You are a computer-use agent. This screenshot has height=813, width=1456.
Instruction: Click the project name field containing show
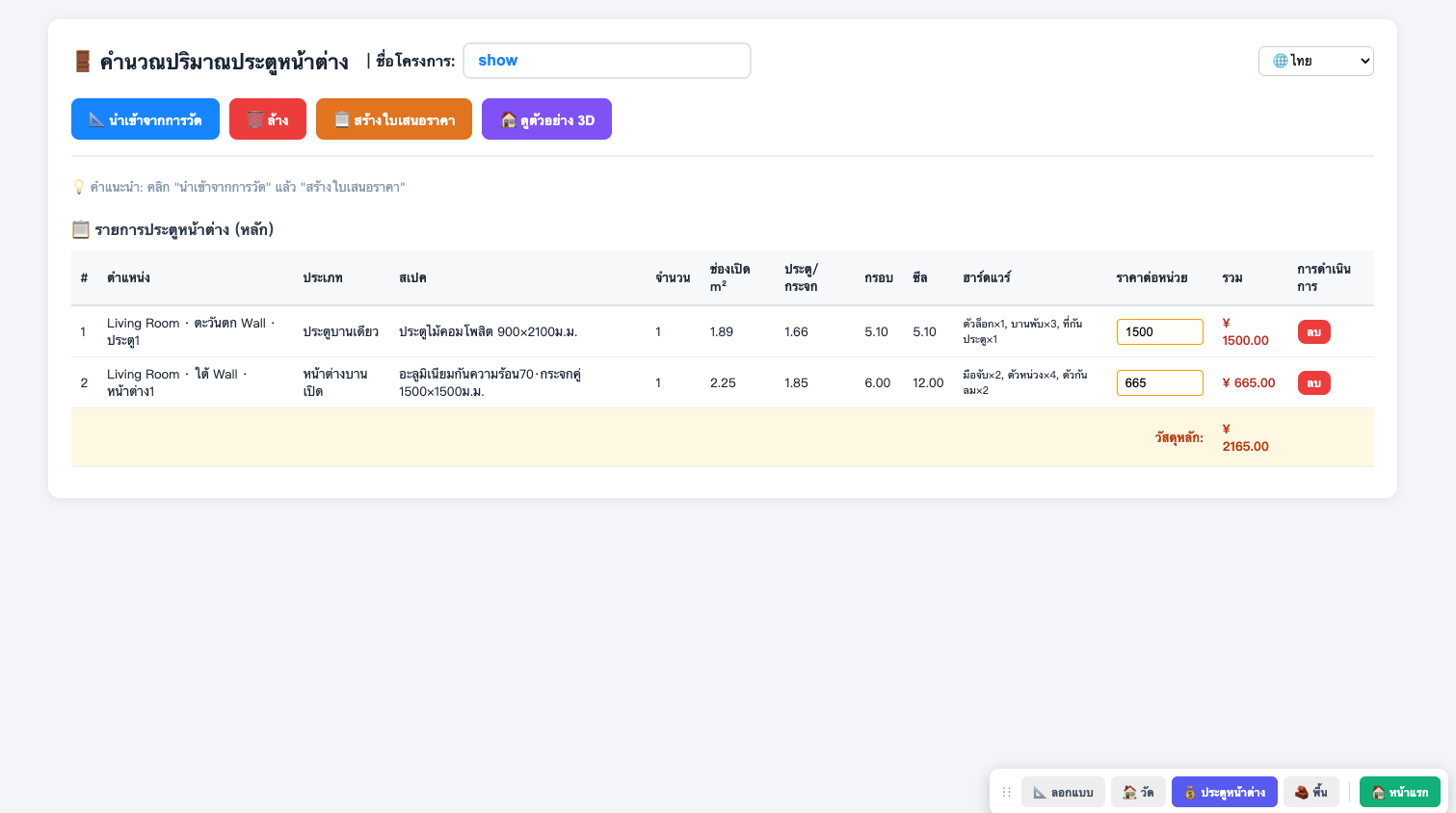607,61
